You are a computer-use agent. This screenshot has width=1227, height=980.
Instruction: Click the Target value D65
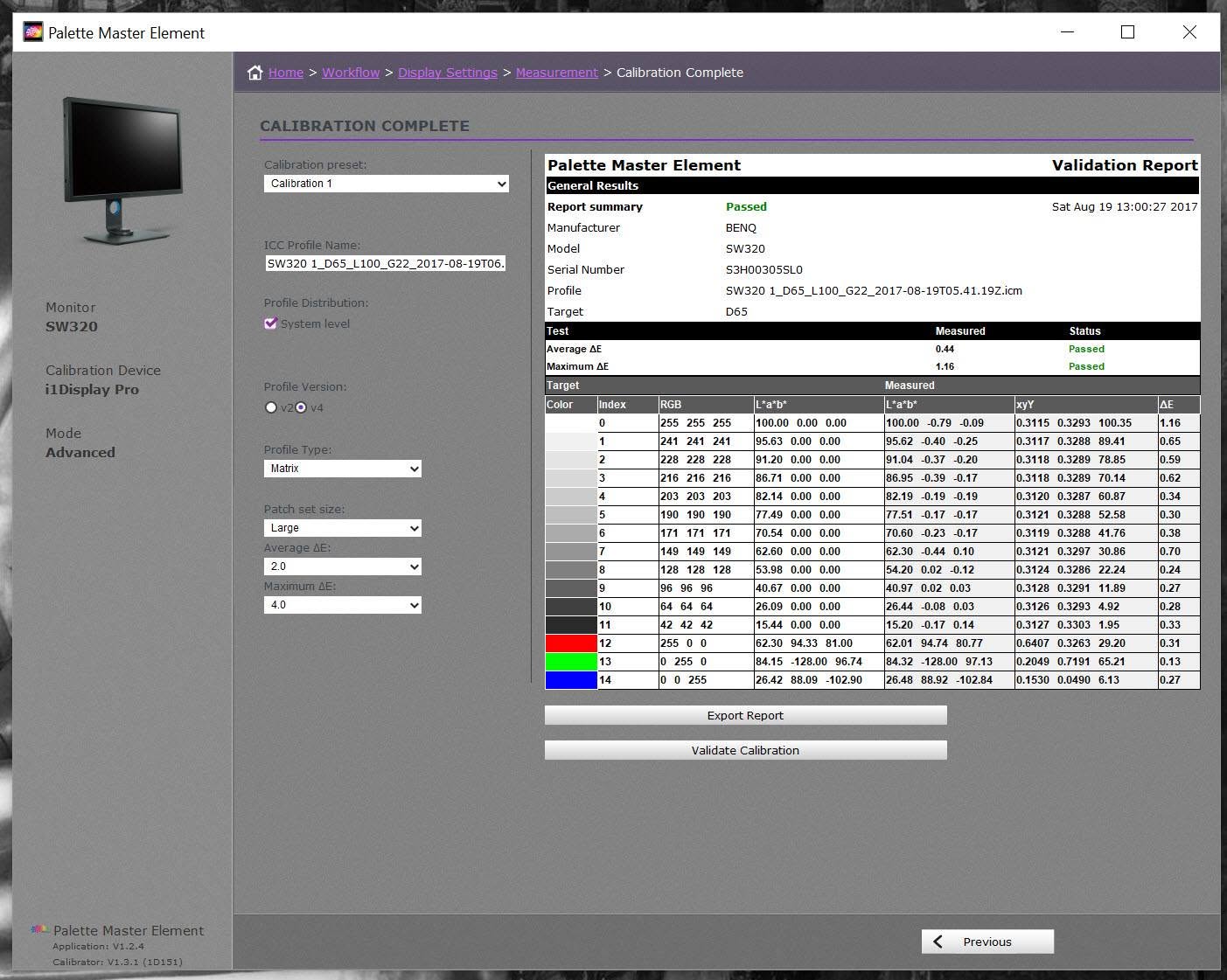736,312
